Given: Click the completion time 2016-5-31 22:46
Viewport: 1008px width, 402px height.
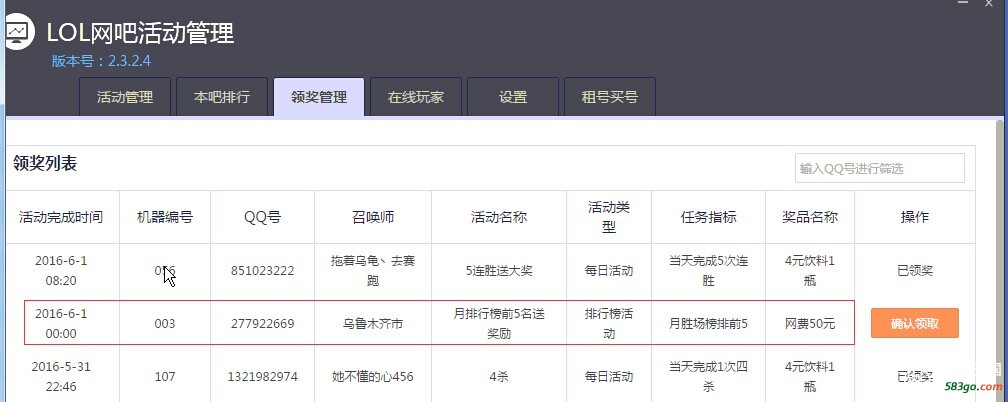Looking at the screenshot, I should (61, 376).
